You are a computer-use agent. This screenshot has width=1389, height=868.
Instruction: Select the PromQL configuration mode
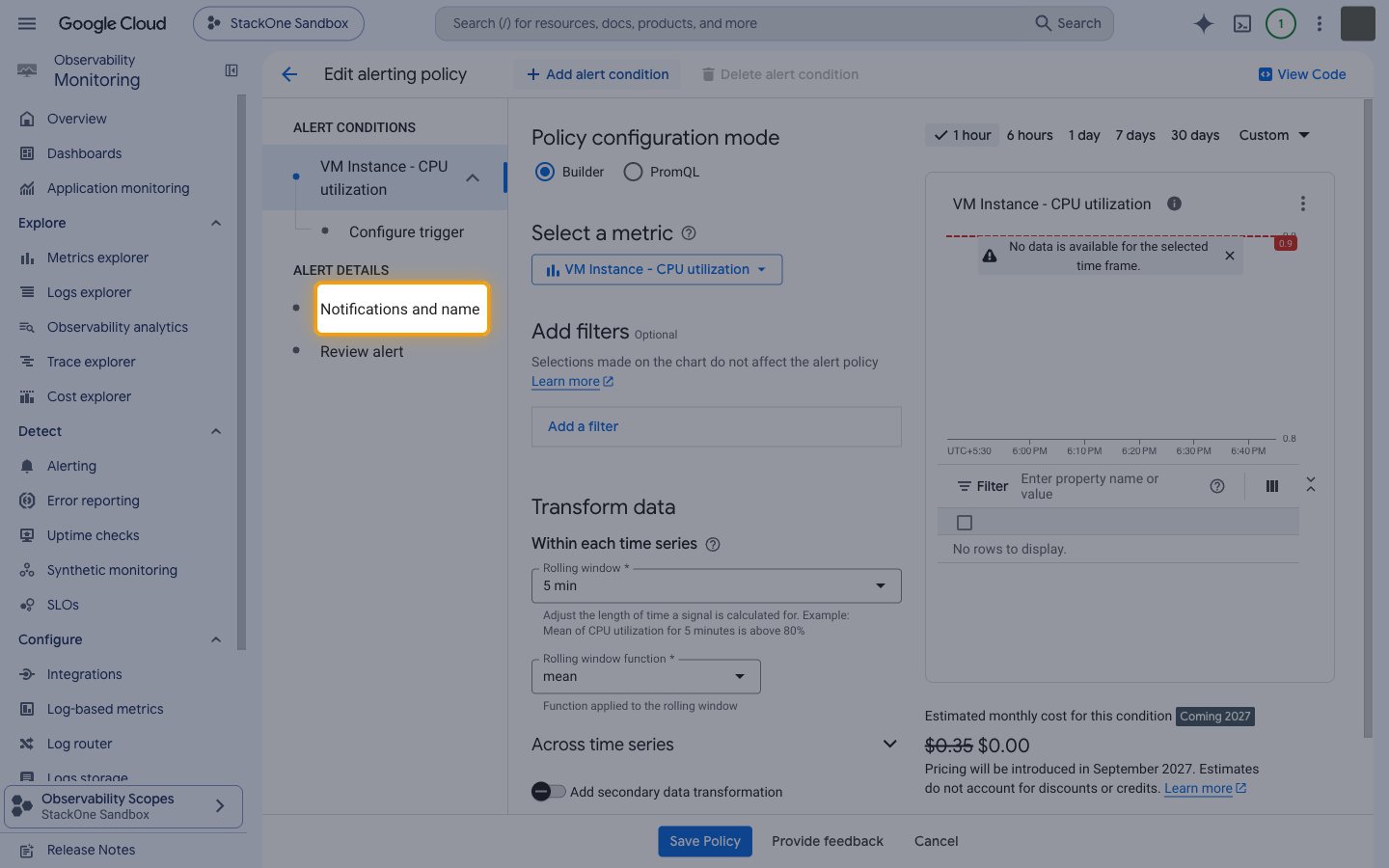coord(633,172)
